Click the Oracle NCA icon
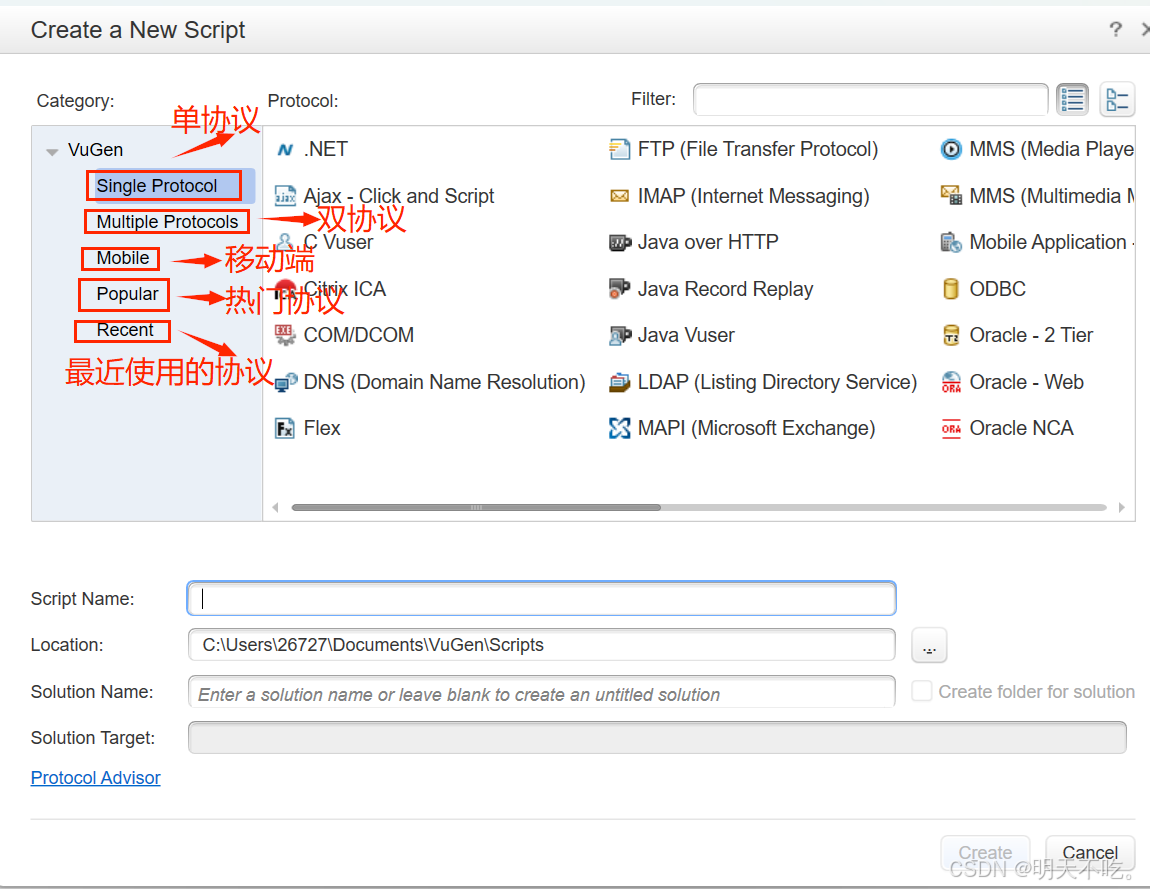The width and height of the screenshot is (1150, 889). (x=951, y=428)
